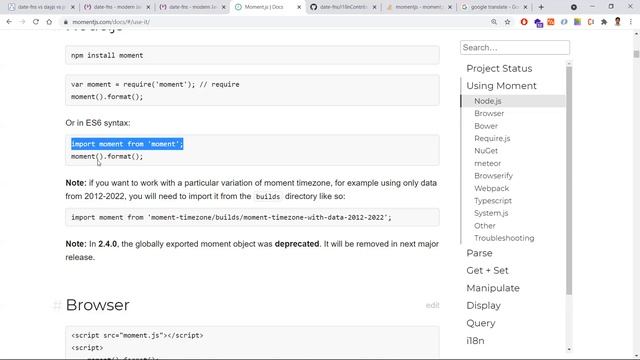Click sidebar scrollbar down arrow
The height and width of the screenshot is (360, 640).
click(x=569, y=349)
